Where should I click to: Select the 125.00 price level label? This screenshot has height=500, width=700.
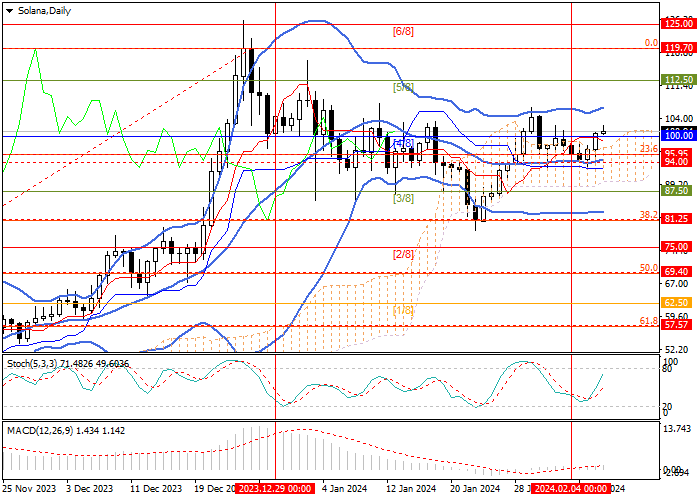pyautogui.click(x=679, y=24)
